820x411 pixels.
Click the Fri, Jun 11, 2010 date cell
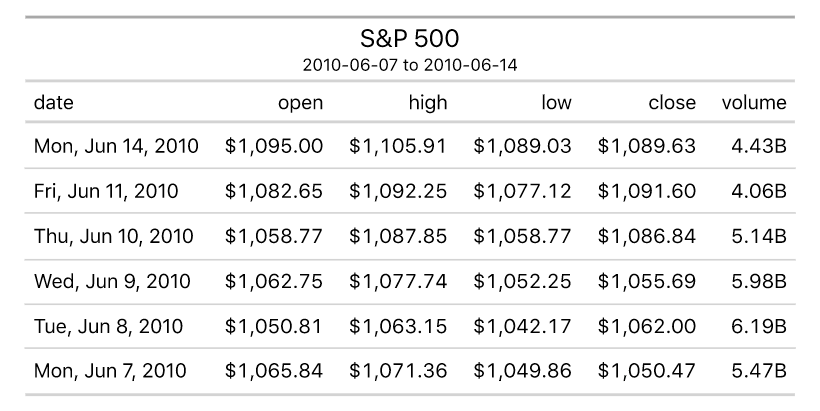click(x=107, y=191)
